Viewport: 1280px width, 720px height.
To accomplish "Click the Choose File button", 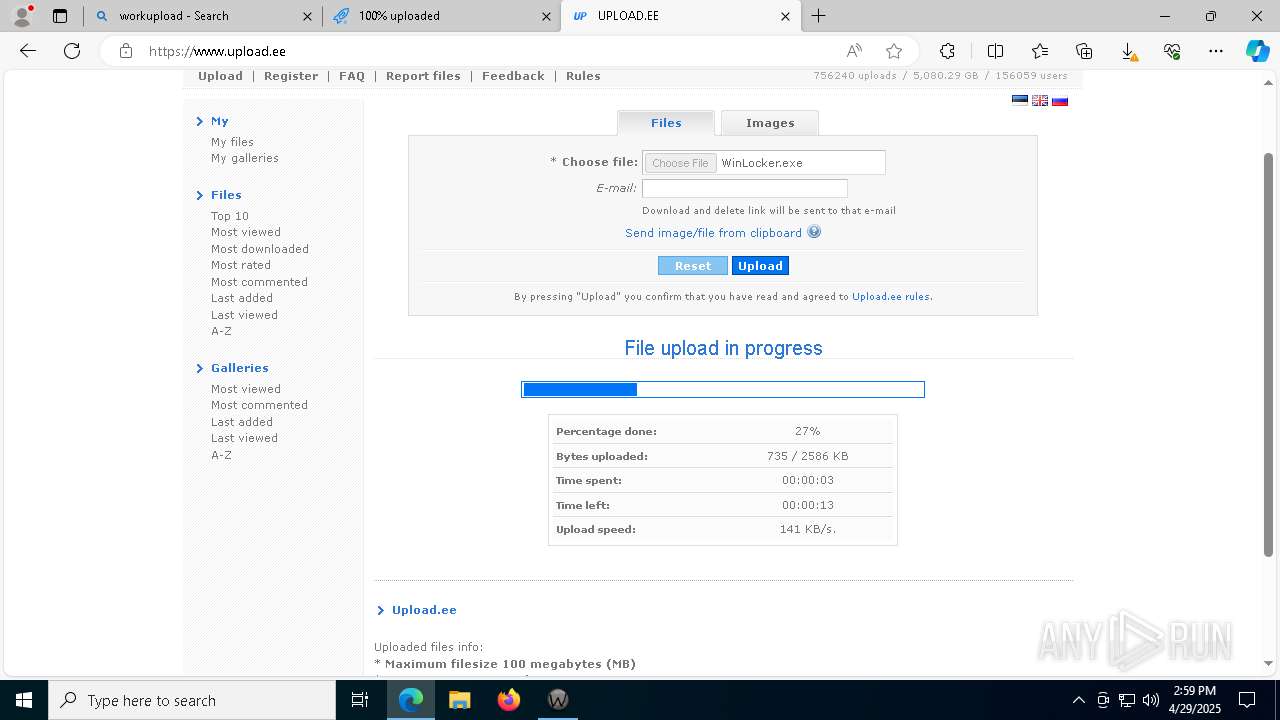I will 680,163.
